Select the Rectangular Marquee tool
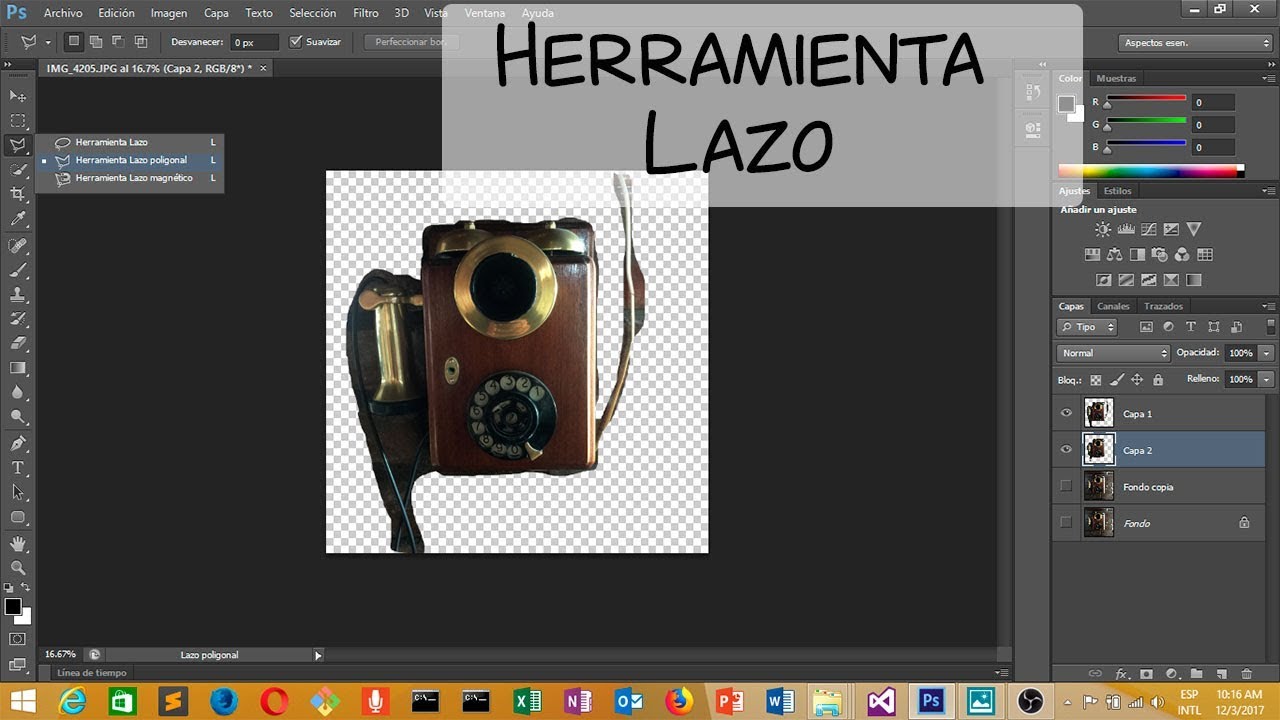The image size is (1280, 720). point(18,121)
